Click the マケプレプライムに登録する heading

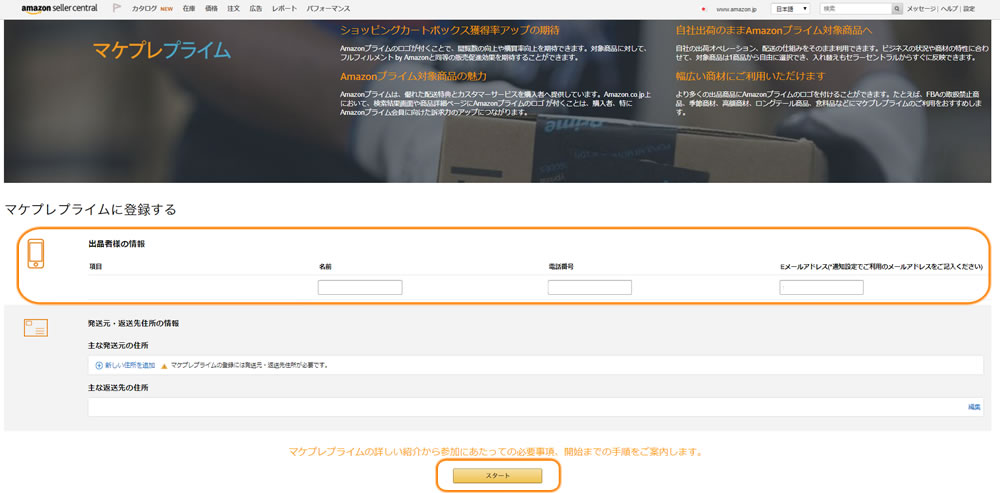(x=90, y=209)
